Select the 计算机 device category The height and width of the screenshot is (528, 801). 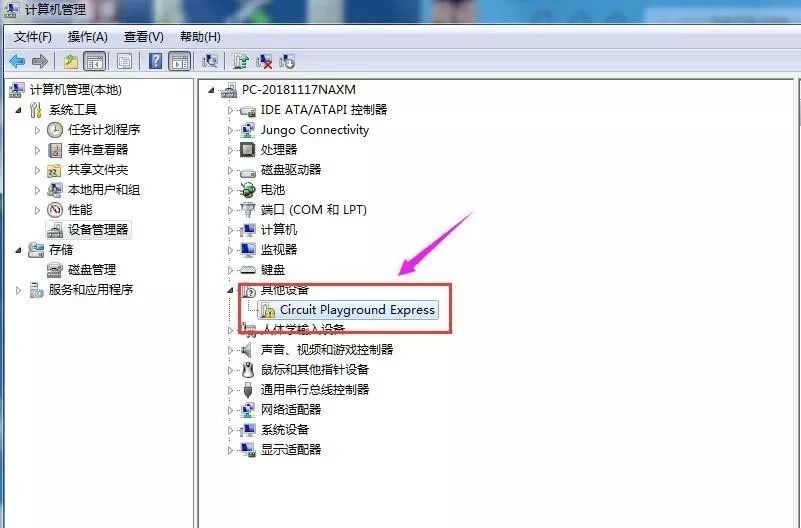(279, 230)
